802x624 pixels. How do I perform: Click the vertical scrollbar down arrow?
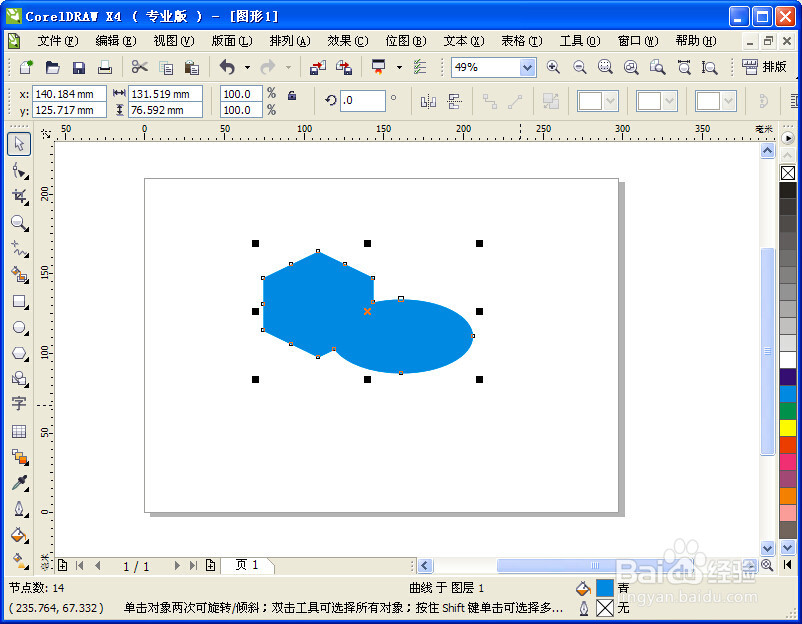pyautogui.click(x=767, y=548)
